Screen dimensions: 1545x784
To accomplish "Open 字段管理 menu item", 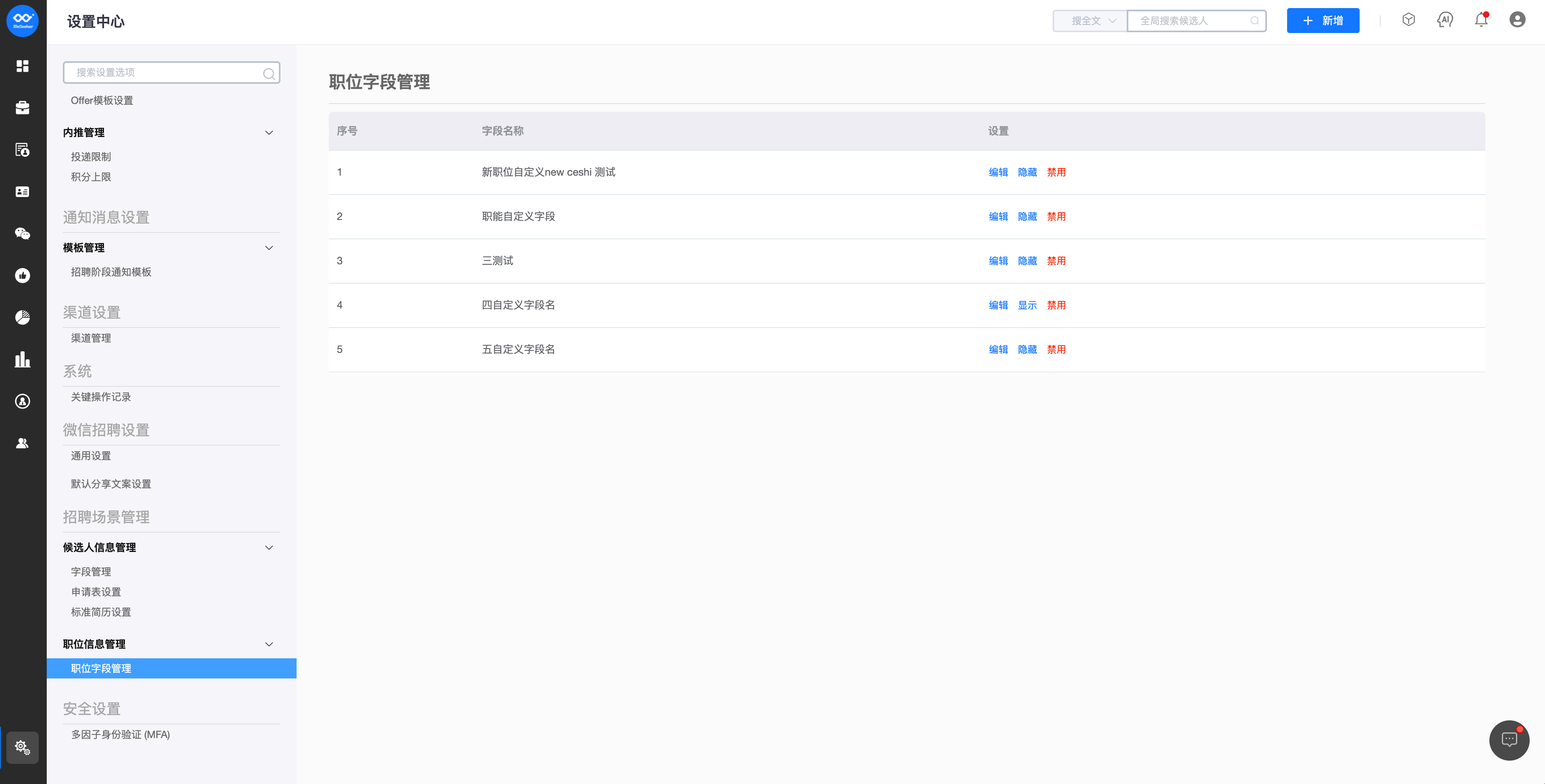I will click(x=91, y=572).
